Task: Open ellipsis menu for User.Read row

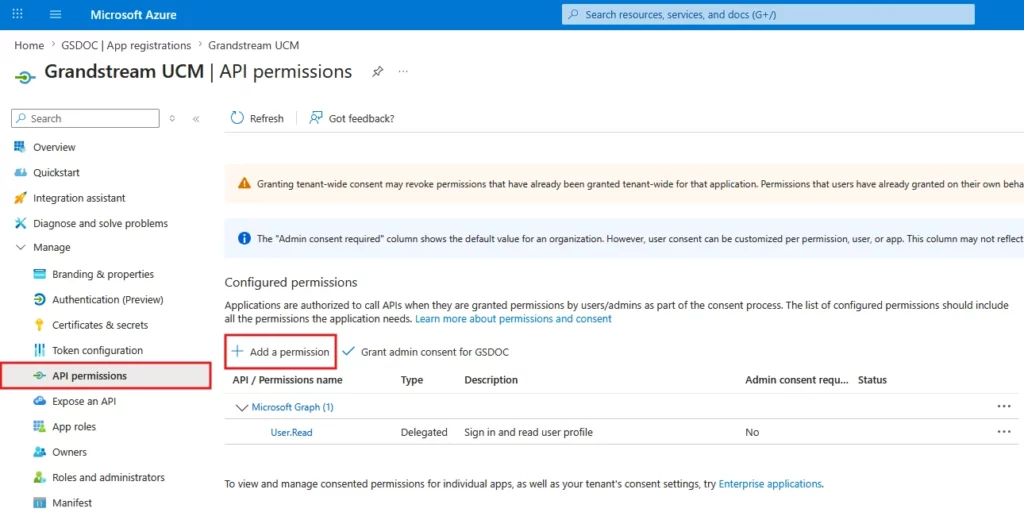Action: 1004,432
